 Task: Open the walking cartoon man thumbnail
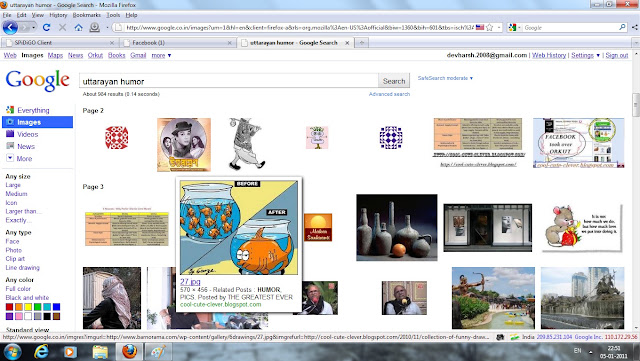246,144
